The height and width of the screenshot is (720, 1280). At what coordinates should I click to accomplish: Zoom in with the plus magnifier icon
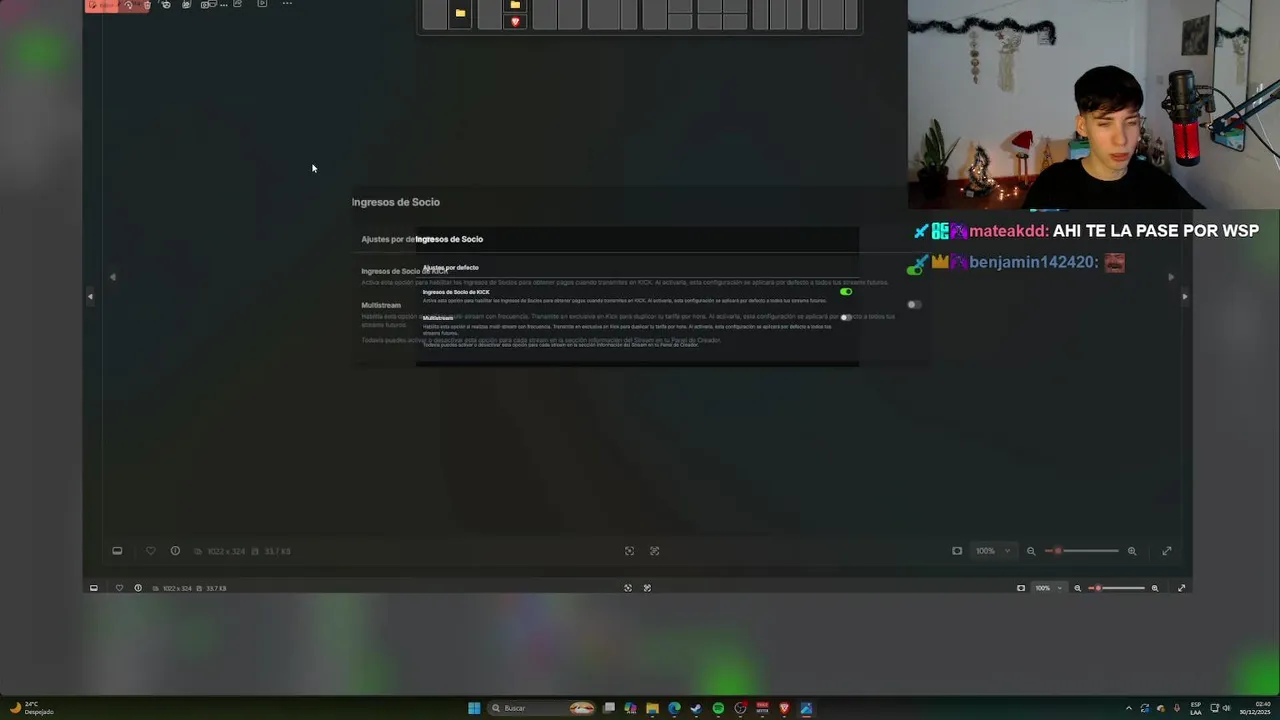[x=1155, y=588]
